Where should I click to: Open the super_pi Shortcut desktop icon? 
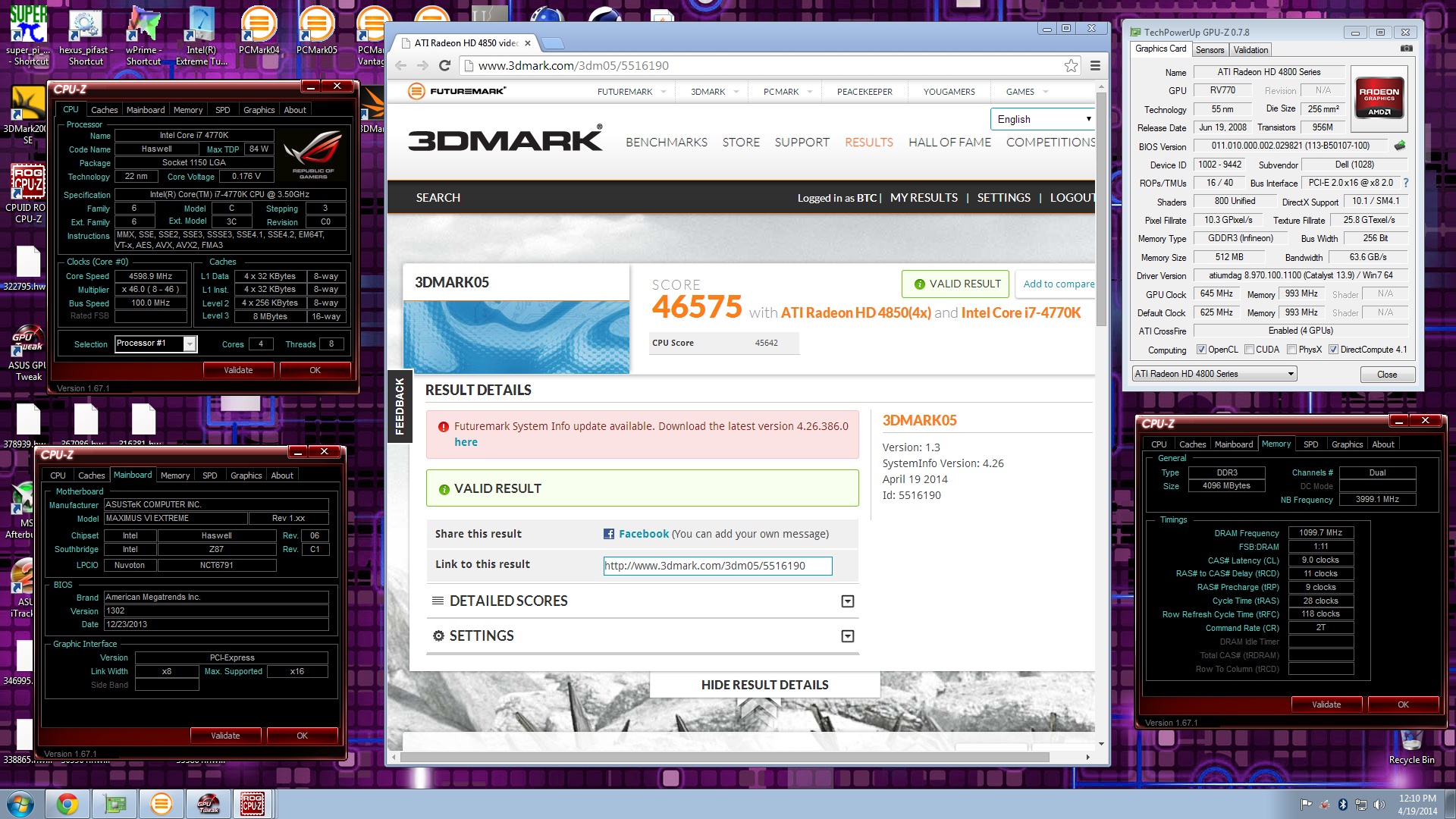pos(28,34)
